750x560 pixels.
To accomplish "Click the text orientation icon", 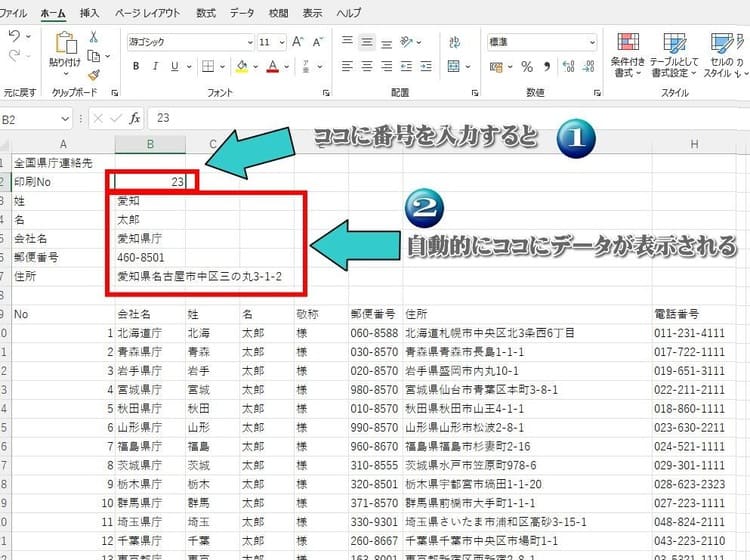I will tap(406, 42).
